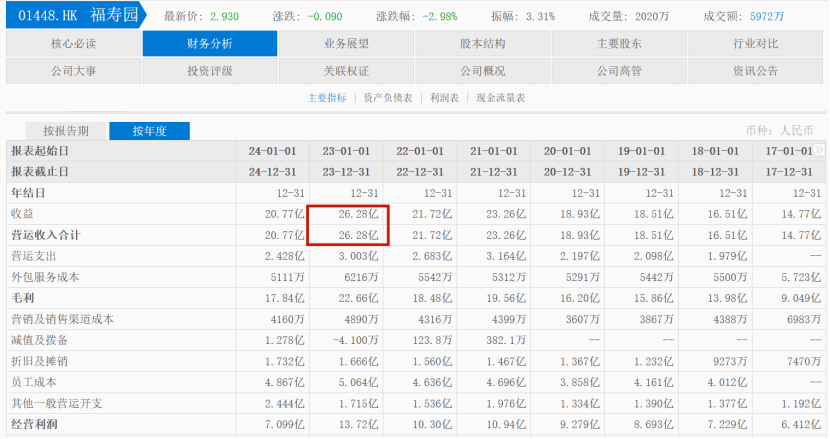Click the 主要指标 link
This screenshot has height=439, width=830.
tap(327, 98)
